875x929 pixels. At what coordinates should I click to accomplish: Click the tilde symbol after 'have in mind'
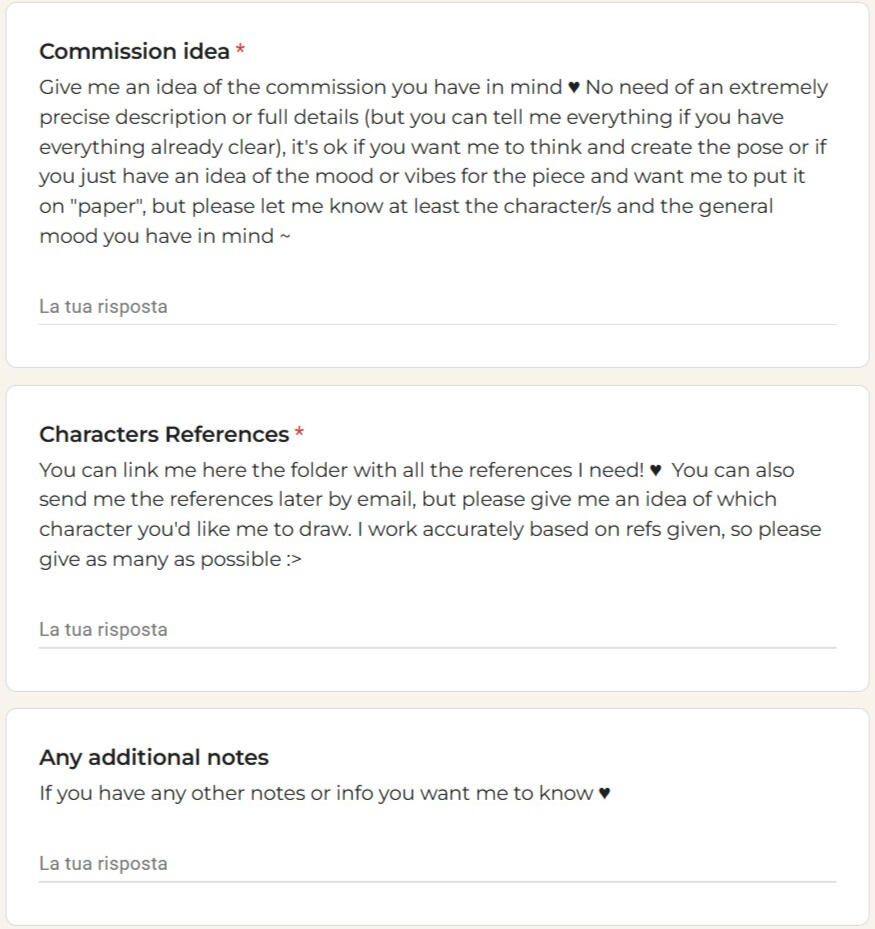(285, 236)
